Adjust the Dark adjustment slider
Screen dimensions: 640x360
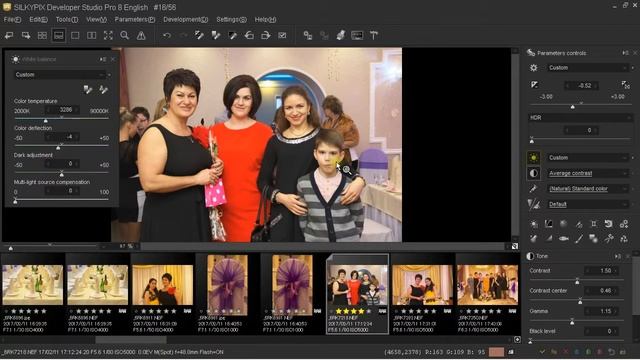(x=62, y=173)
